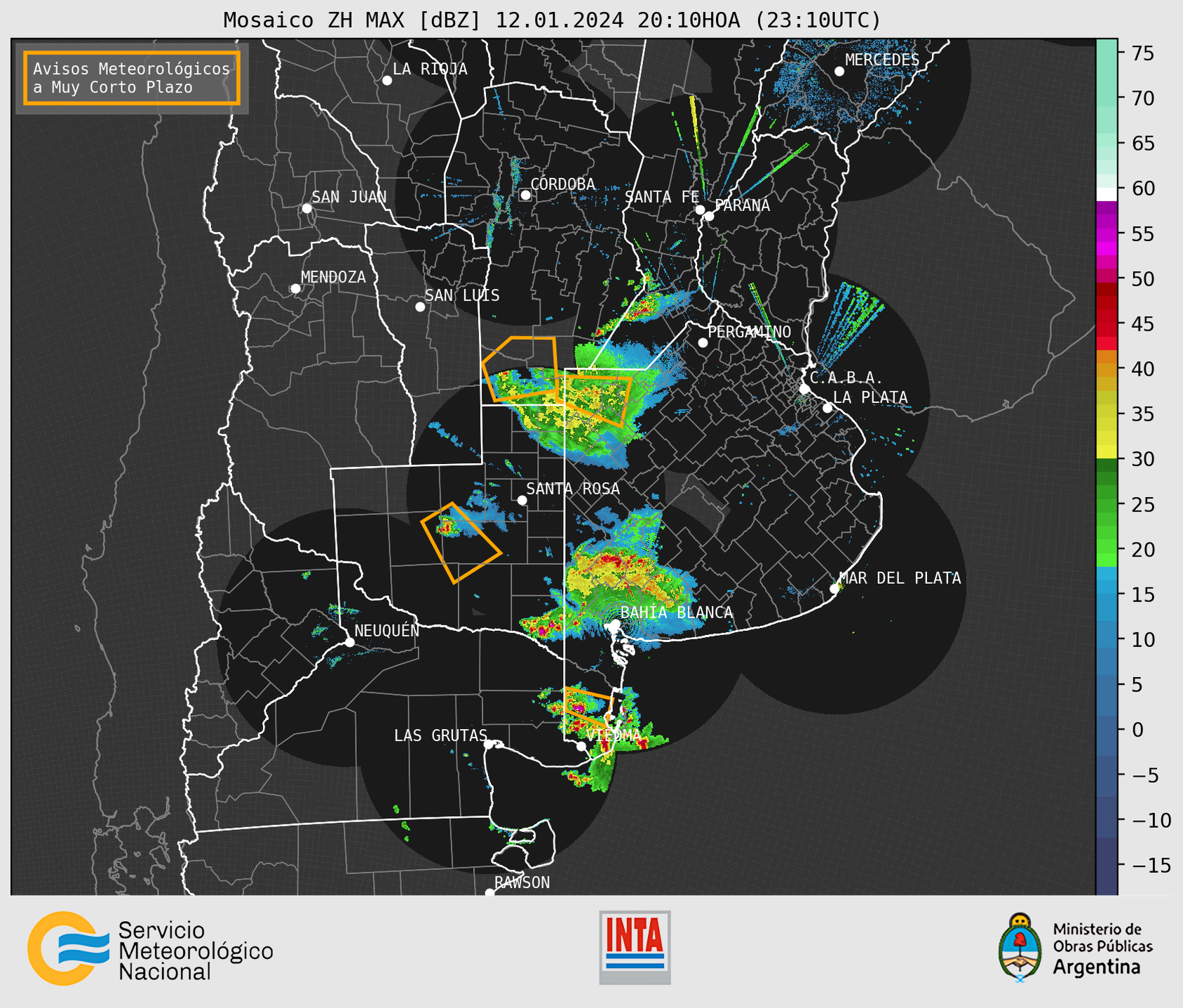Click the MERCEDES label

(x=882, y=60)
